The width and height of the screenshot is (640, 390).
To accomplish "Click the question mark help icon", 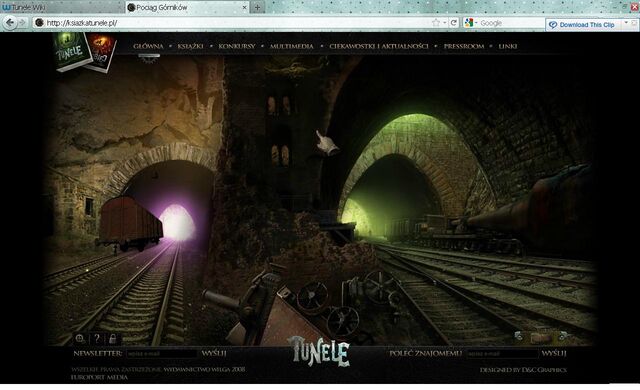I will coord(97,338).
